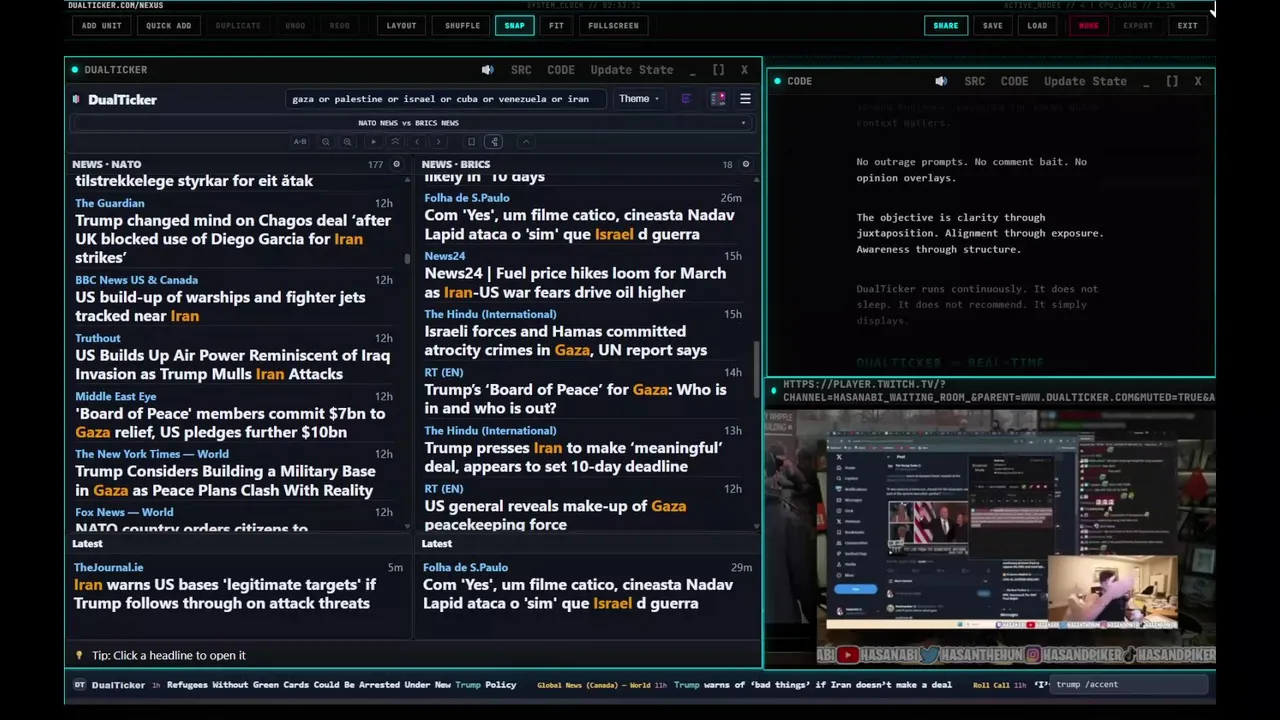This screenshot has width=1280, height=720.
Task: Click the EXIT button
Action: [x=1188, y=25]
